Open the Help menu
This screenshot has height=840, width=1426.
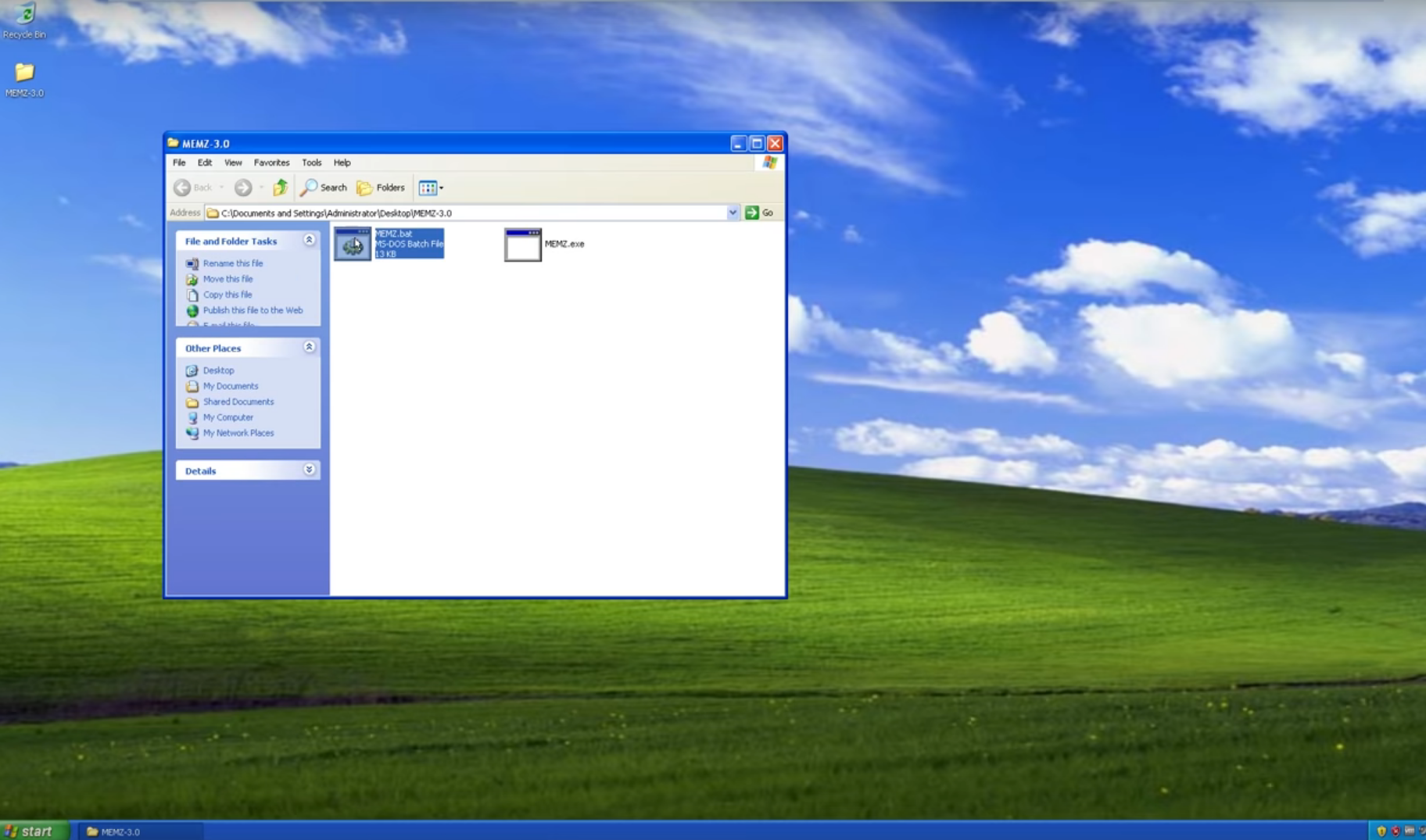pos(342,163)
